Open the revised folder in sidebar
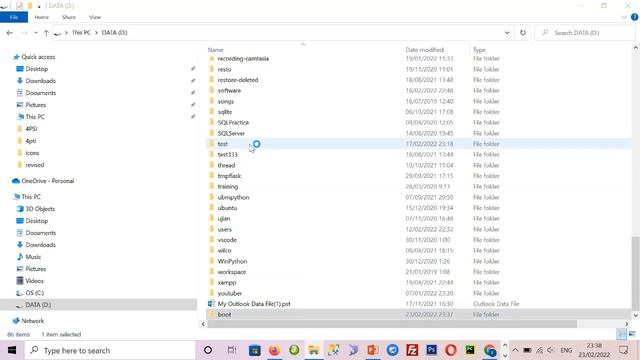 tap(35, 165)
